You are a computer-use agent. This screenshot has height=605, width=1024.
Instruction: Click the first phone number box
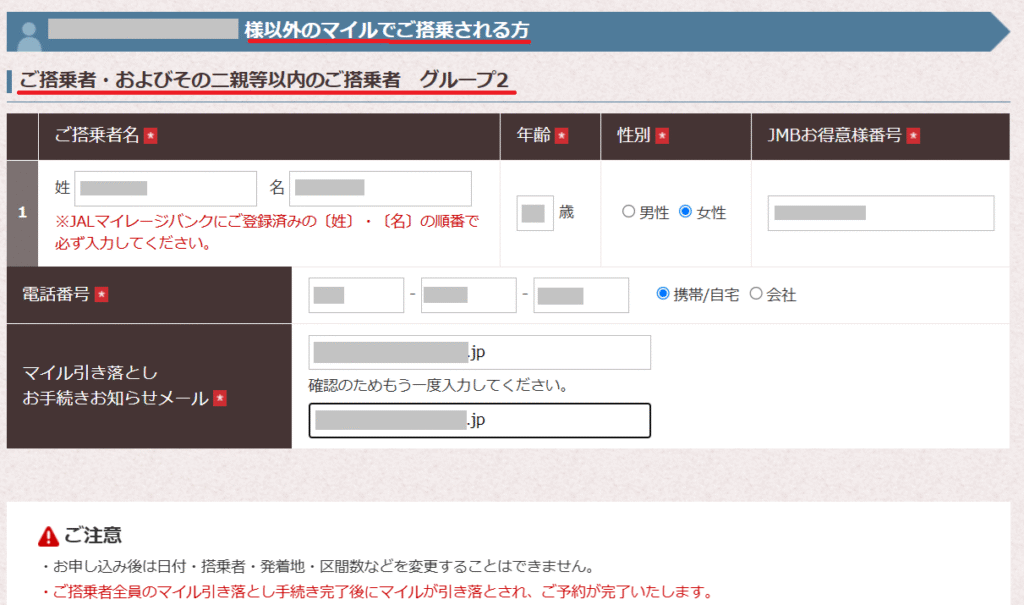pyautogui.click(x=356, y=295)
